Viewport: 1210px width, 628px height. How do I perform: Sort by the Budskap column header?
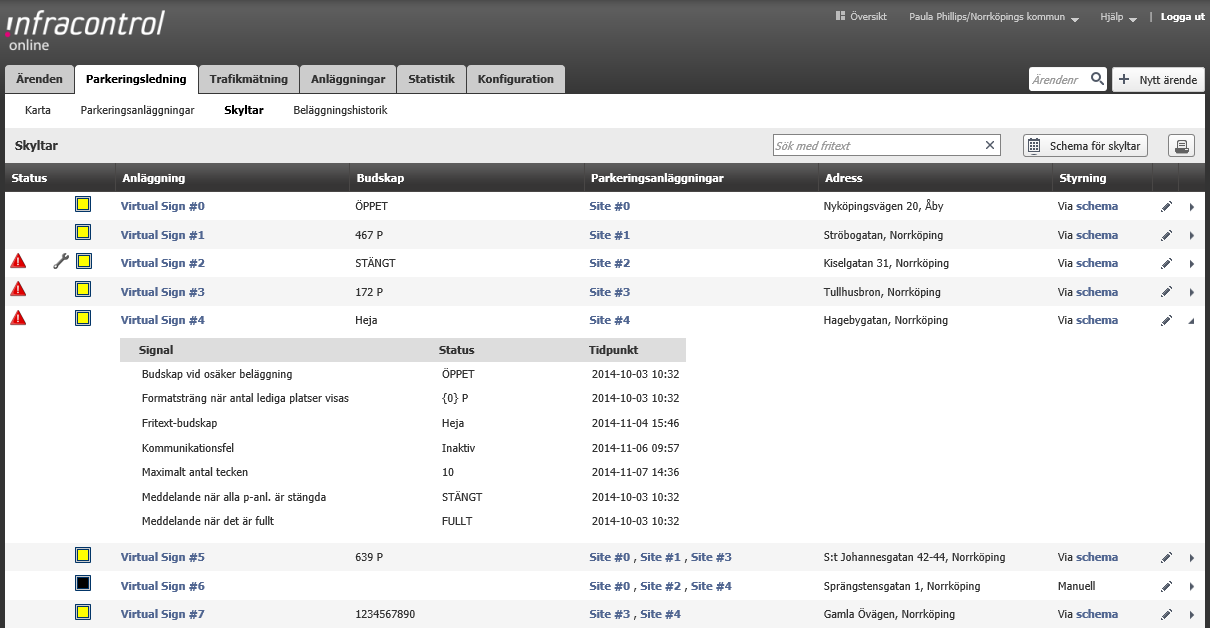(380, 178)
